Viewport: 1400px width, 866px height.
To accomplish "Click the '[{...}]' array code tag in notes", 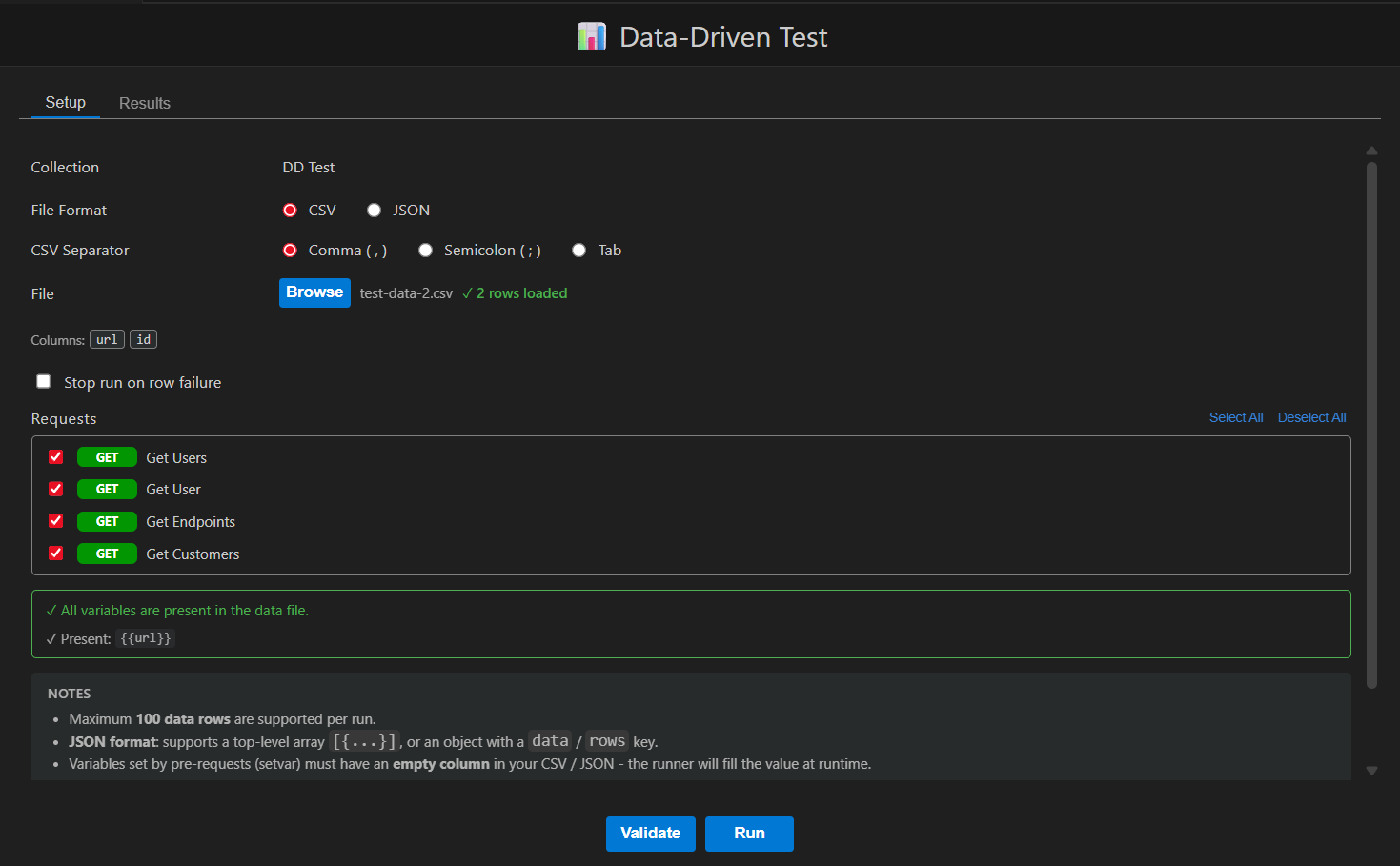I will pos(364,741).
